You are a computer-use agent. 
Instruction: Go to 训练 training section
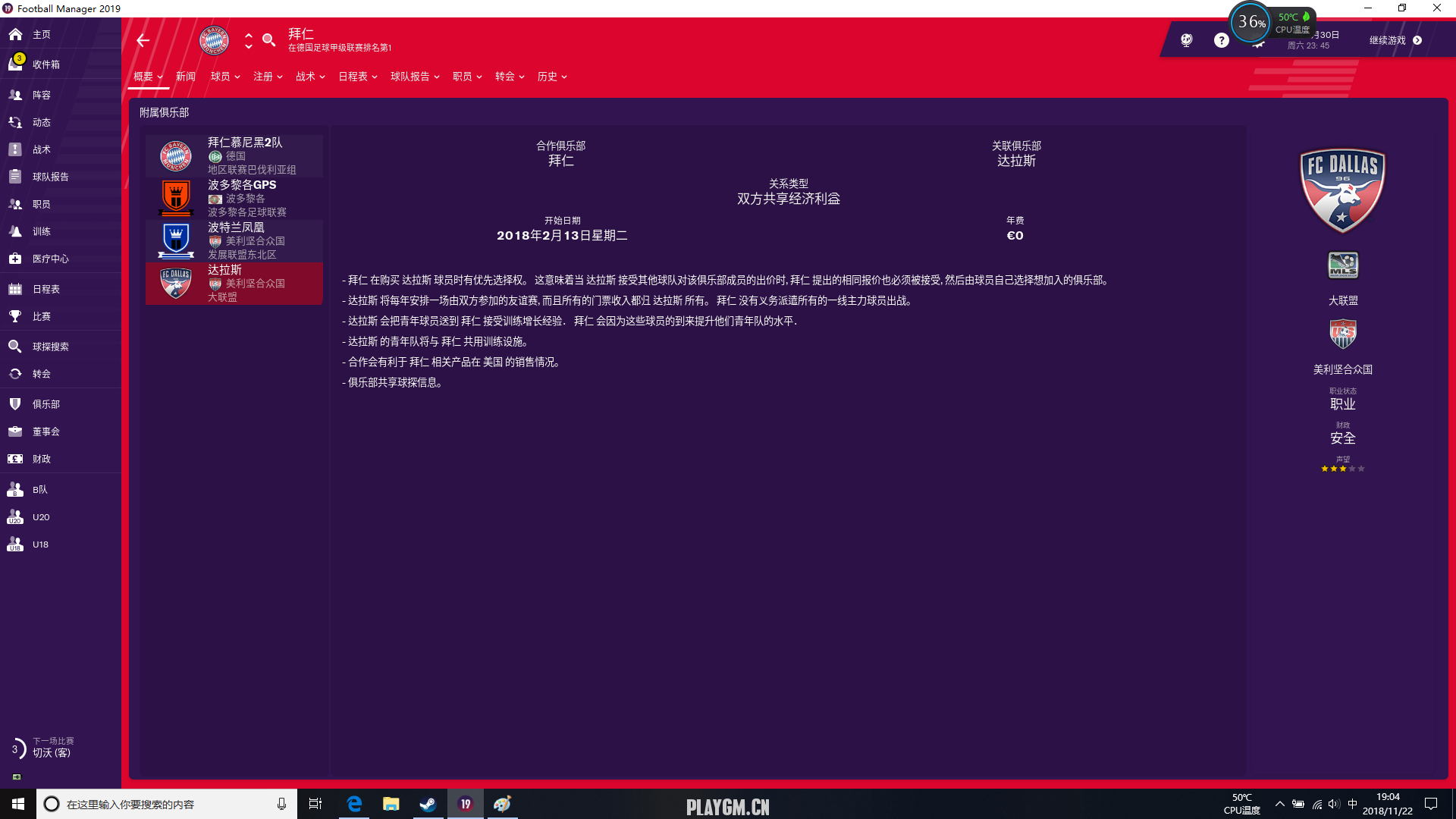pos(41,231)
